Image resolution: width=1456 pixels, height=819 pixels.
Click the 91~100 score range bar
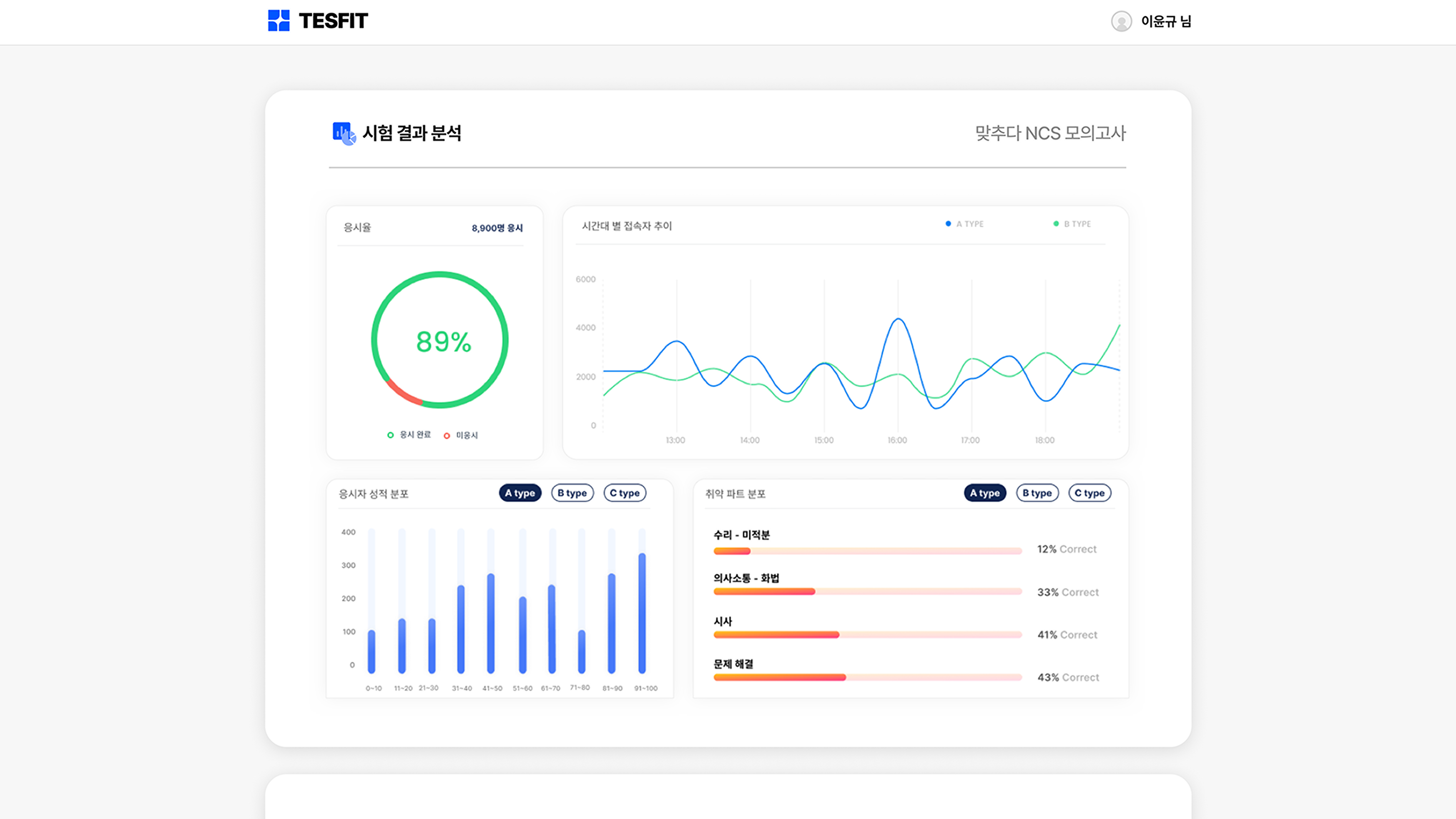pyautogui.click(x=642, y=613)
